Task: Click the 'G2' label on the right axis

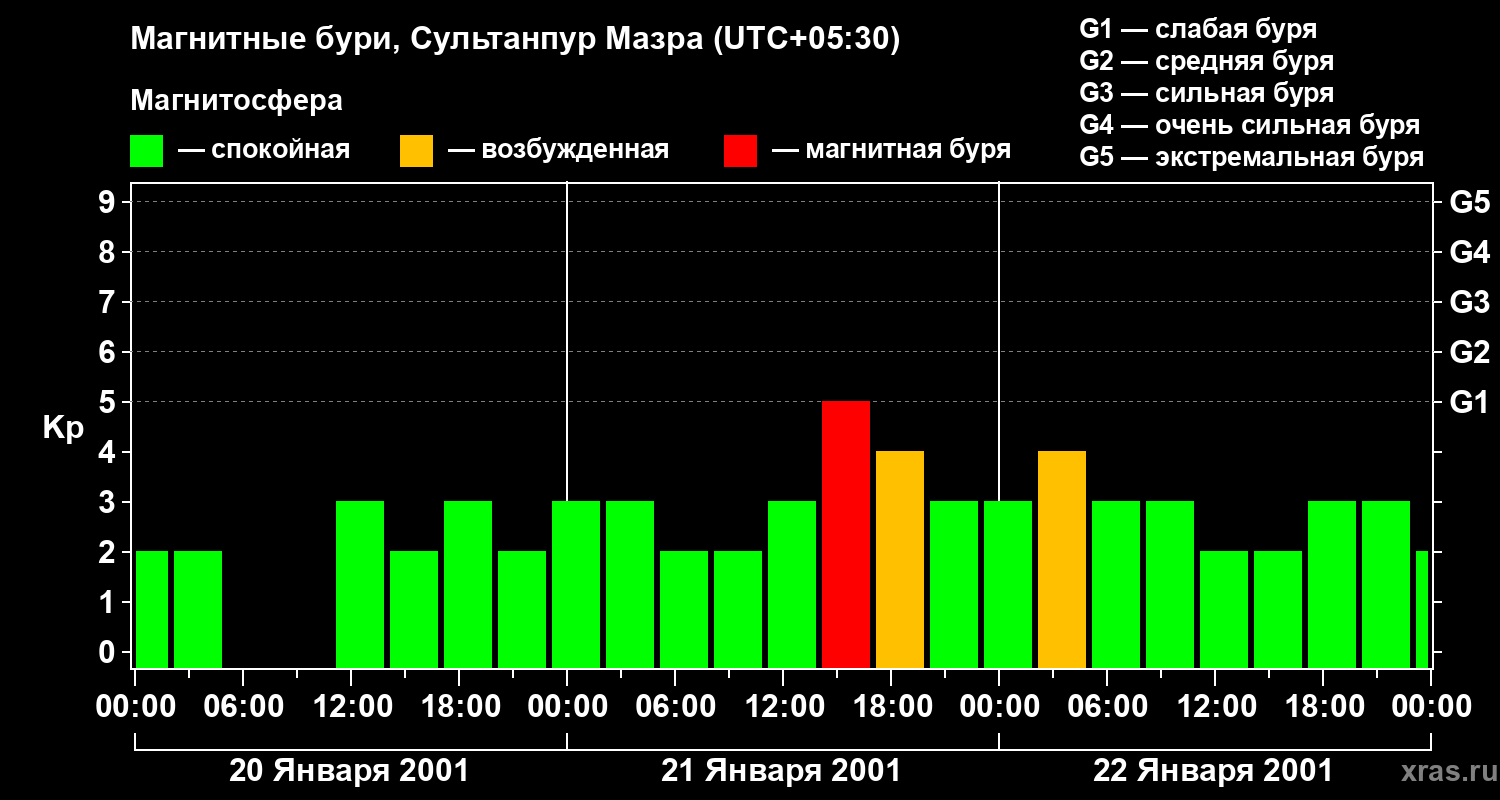Action: point(1469,353)
